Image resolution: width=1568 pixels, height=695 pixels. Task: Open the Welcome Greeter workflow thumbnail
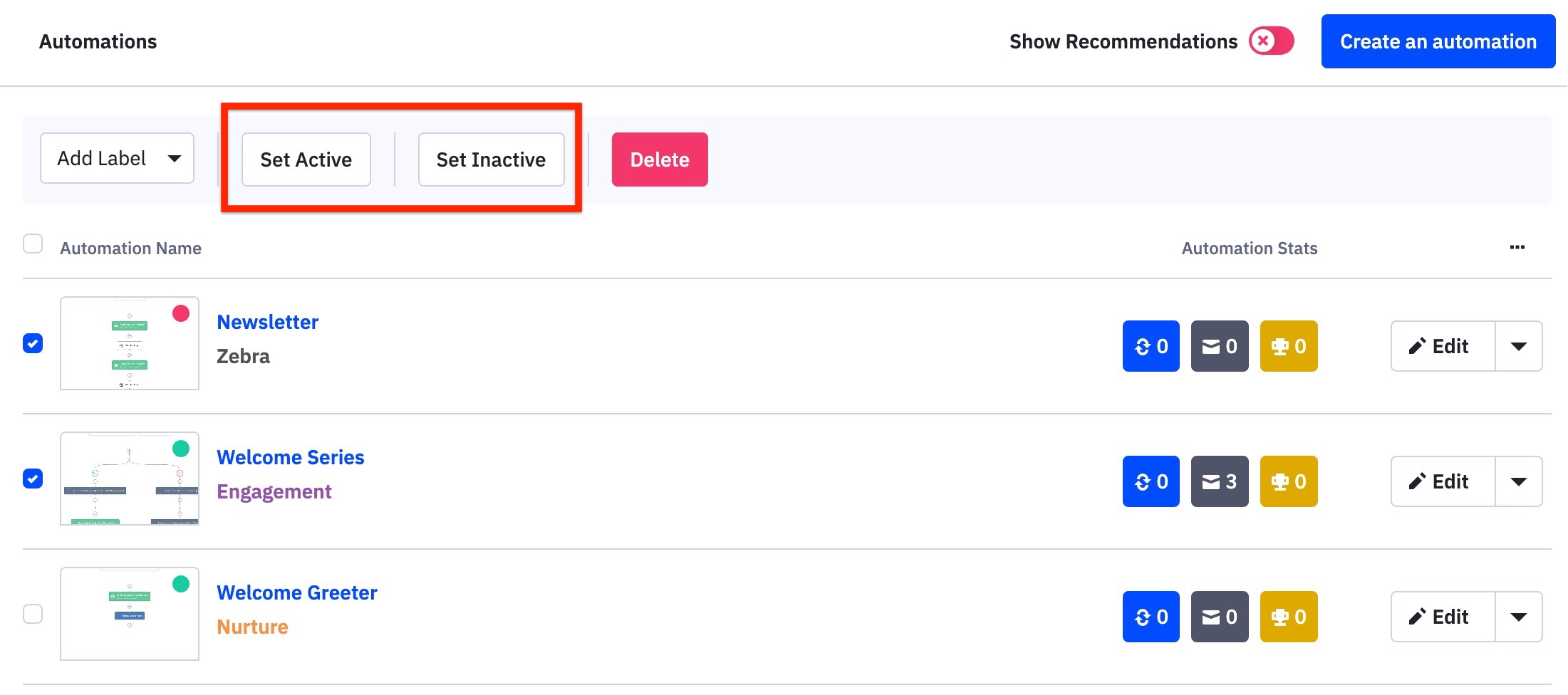click(x=129, y=614)
